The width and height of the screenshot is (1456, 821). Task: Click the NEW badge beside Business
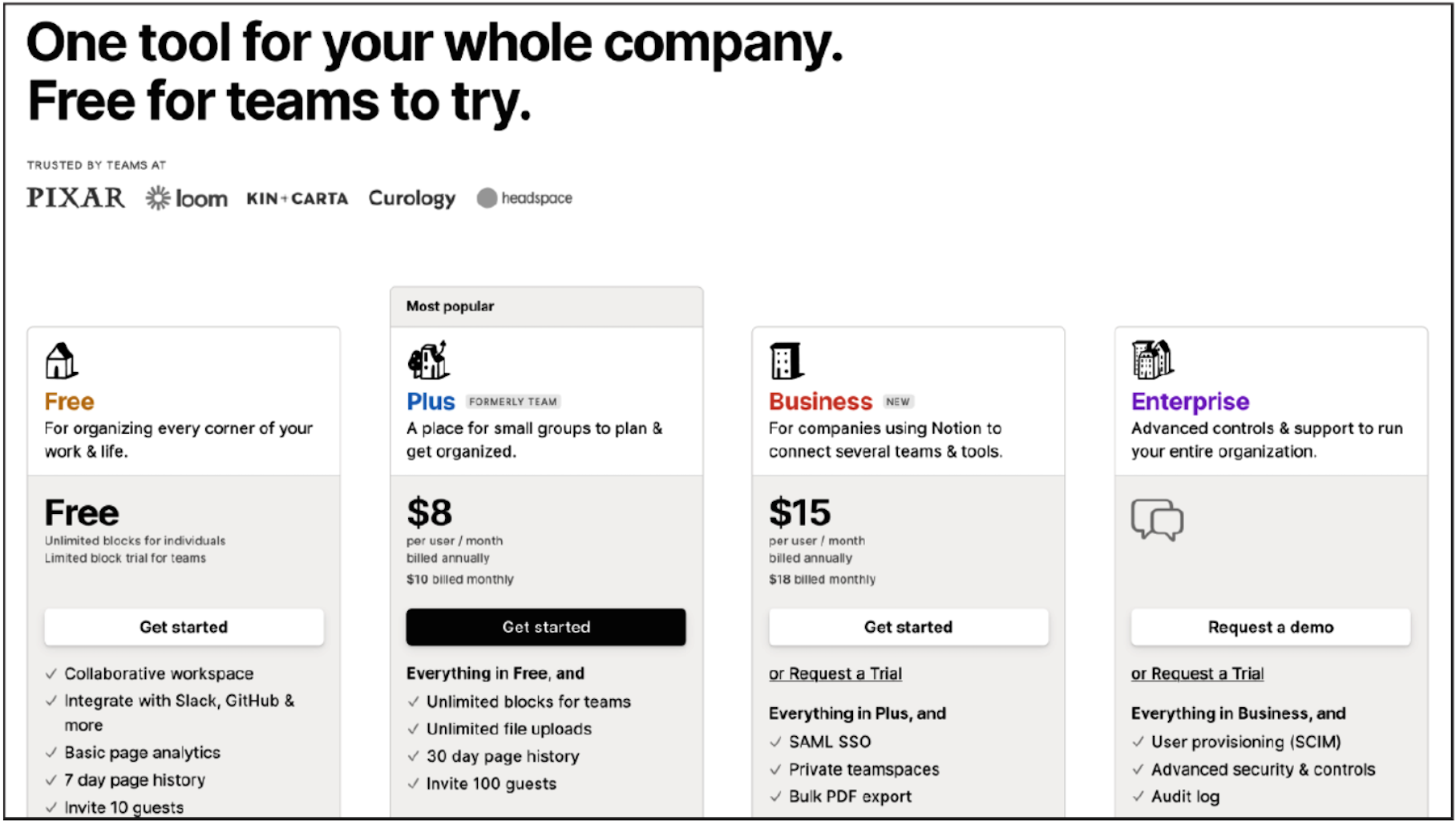[898, 402]
